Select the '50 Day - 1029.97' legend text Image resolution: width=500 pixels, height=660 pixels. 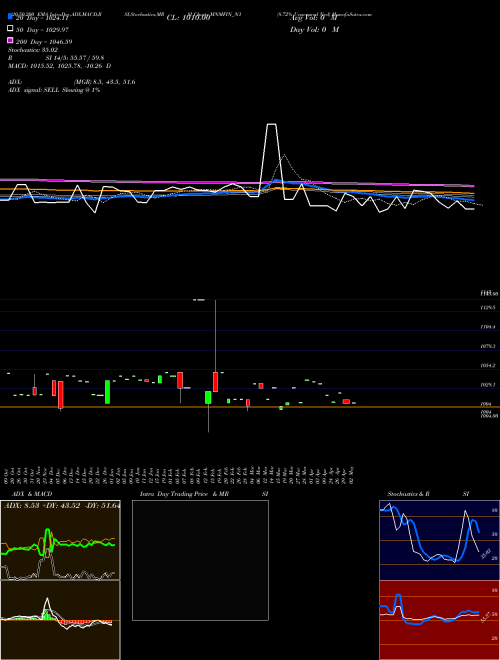pos(42,30)
